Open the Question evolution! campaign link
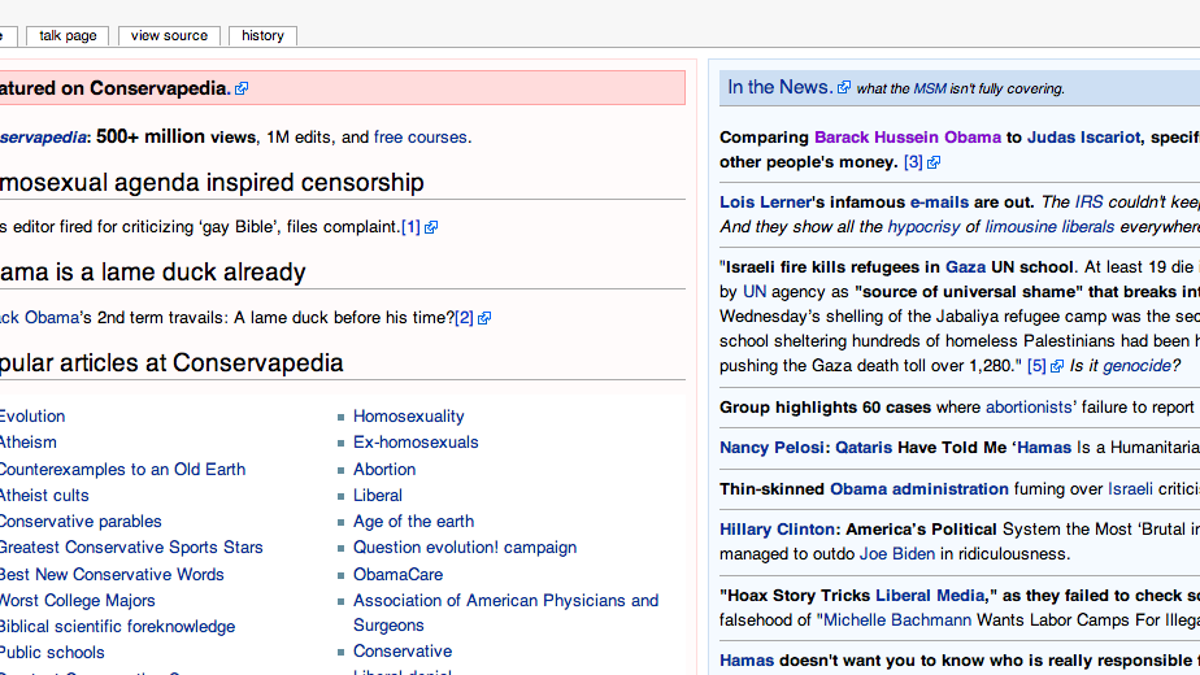Image resolution: width=1200 pixels, height=675 pixels. 465,547
